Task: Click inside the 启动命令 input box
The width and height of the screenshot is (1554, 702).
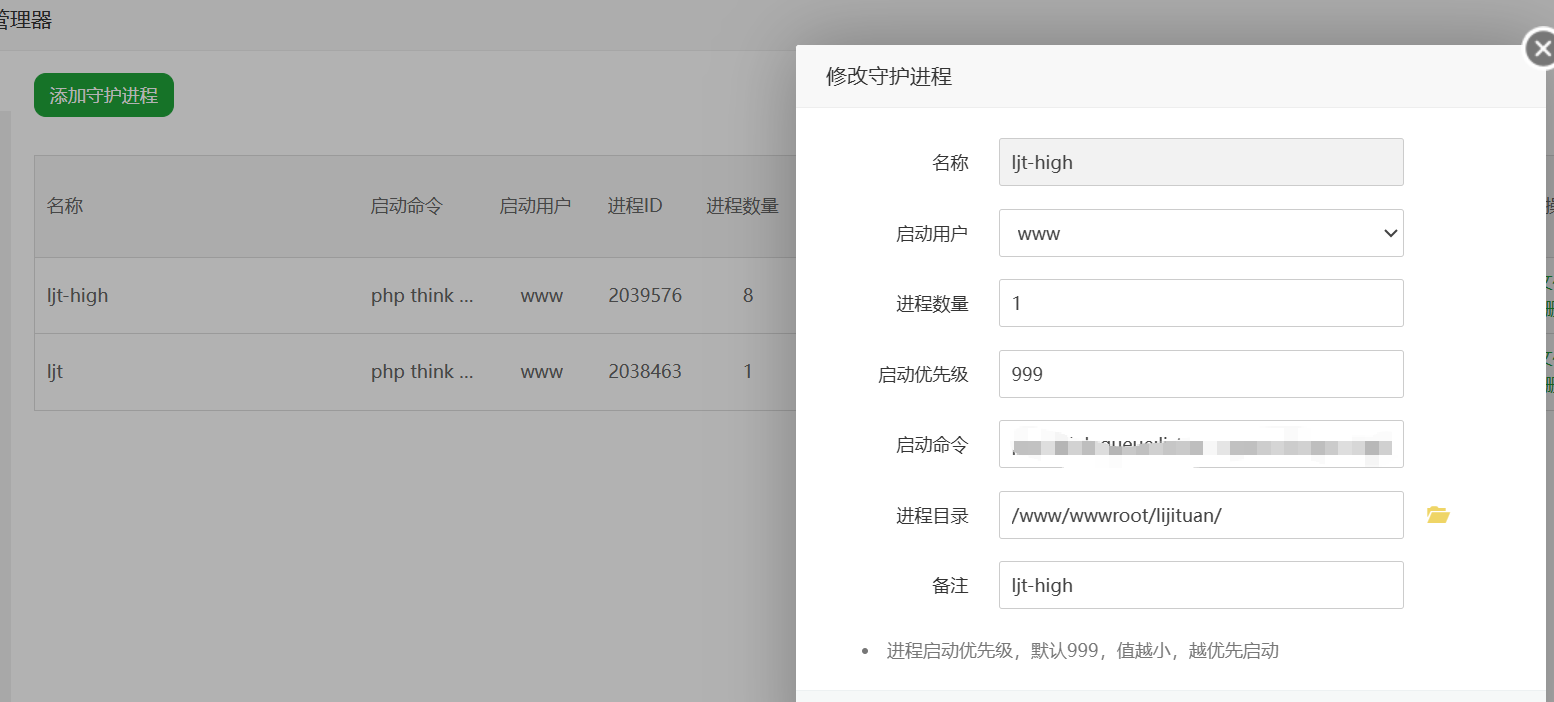Action: (x=1200, y=444)
